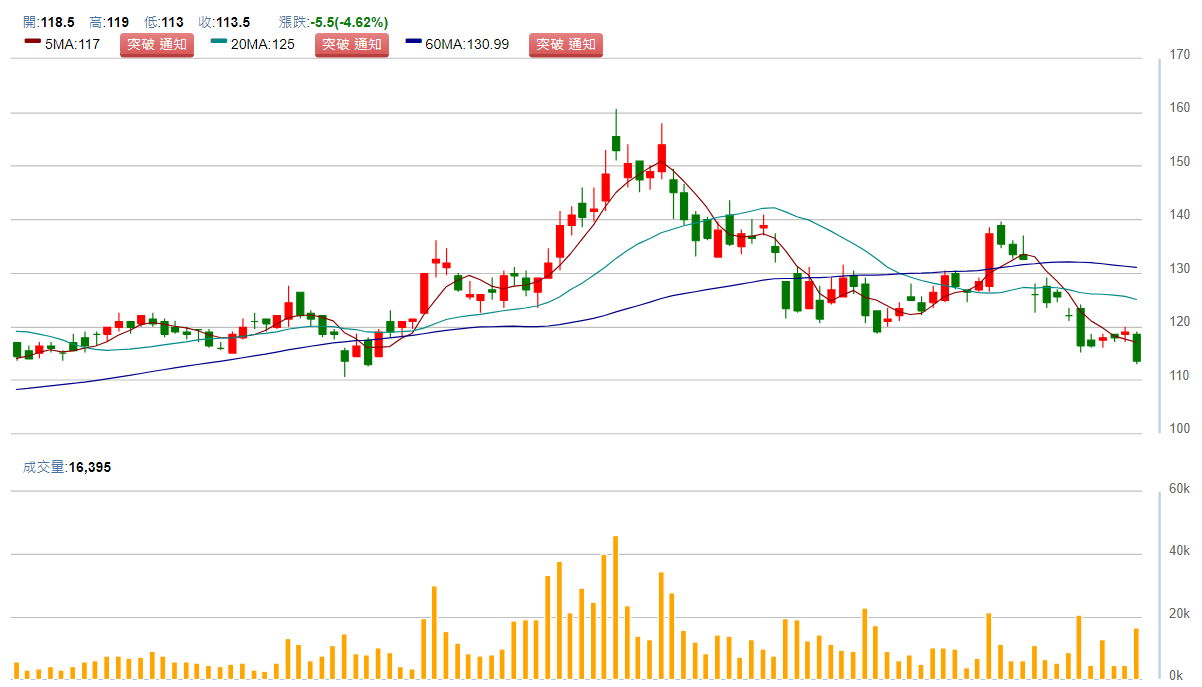Click the 突破 通知 button beside 5MA

coord(155,44)
